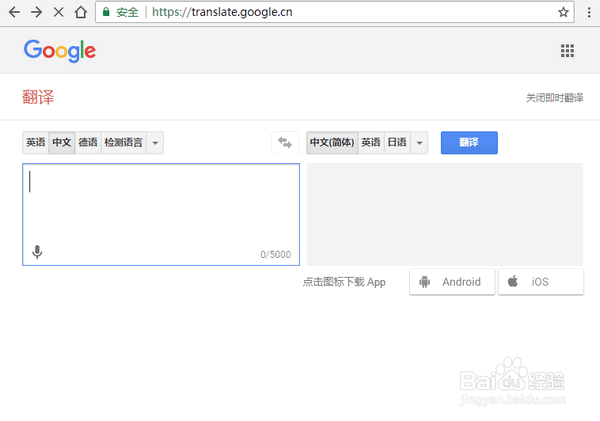Screen dimensions: 600x421
Task: Expand the source language dropdown arrow
Action: [155, 143]
